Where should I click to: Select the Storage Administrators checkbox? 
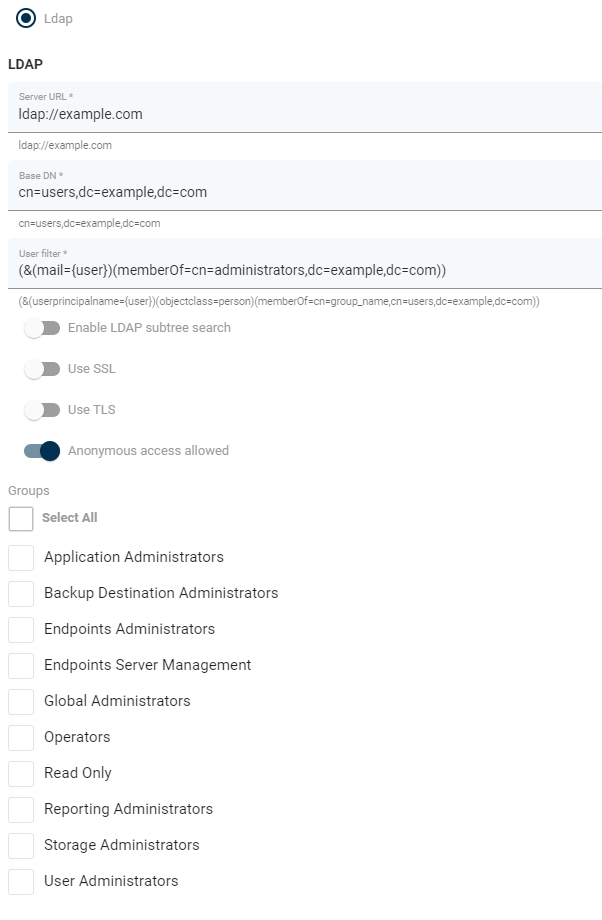pyautogui.click(x=21, y=845)
